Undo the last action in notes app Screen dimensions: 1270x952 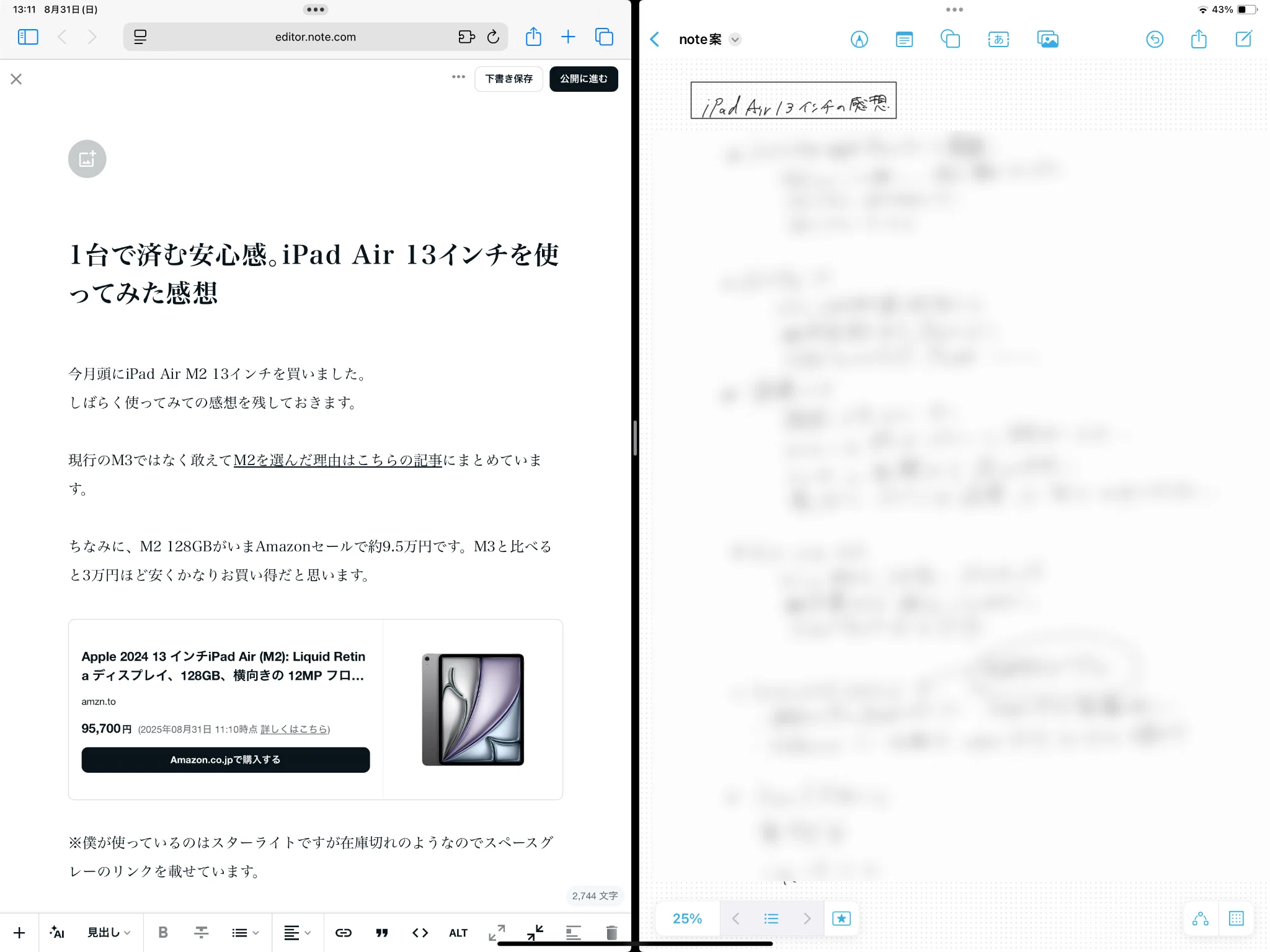point(1155,40)
